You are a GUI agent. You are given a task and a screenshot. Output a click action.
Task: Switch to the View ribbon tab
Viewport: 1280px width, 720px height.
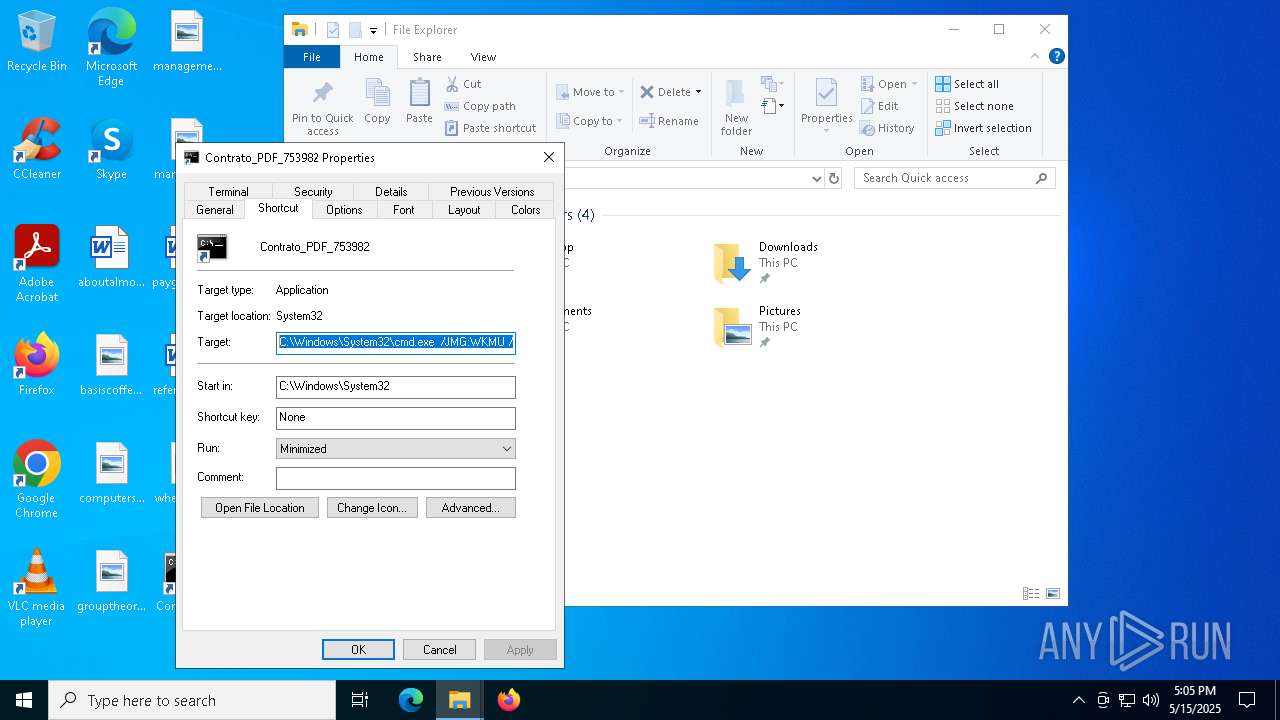[x=483, y=57]
